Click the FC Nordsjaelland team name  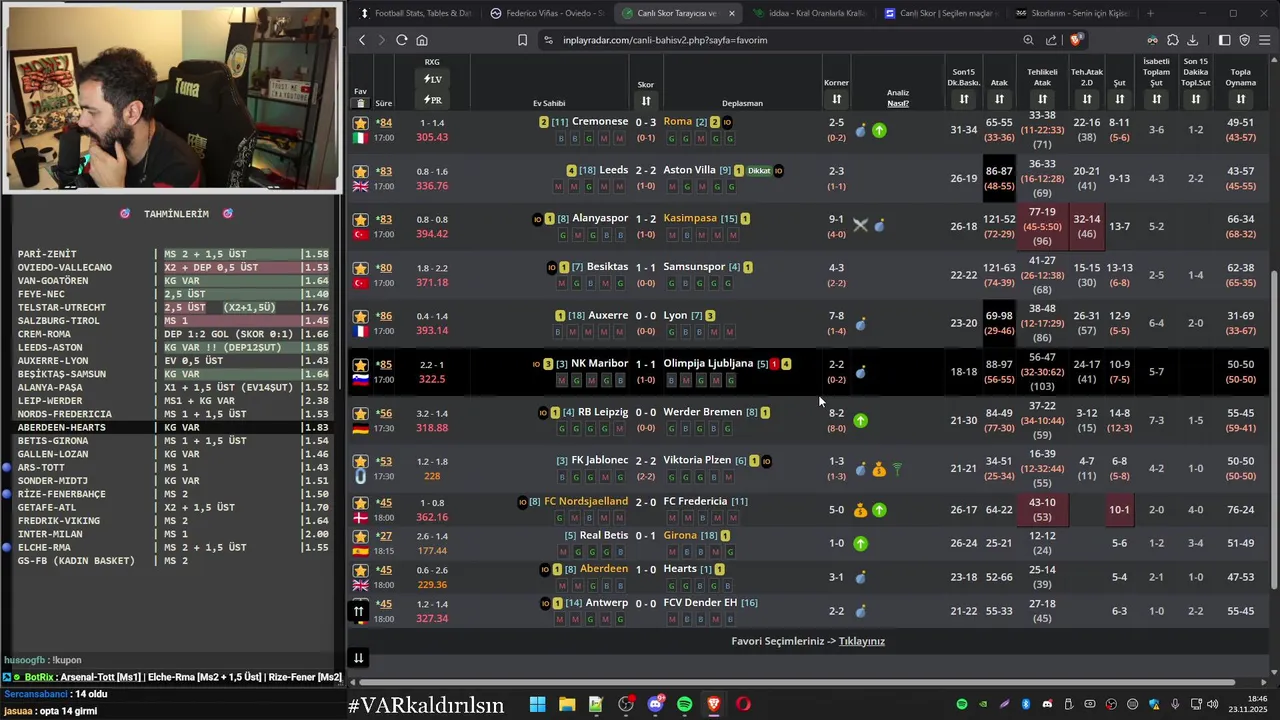pos(586,501)
